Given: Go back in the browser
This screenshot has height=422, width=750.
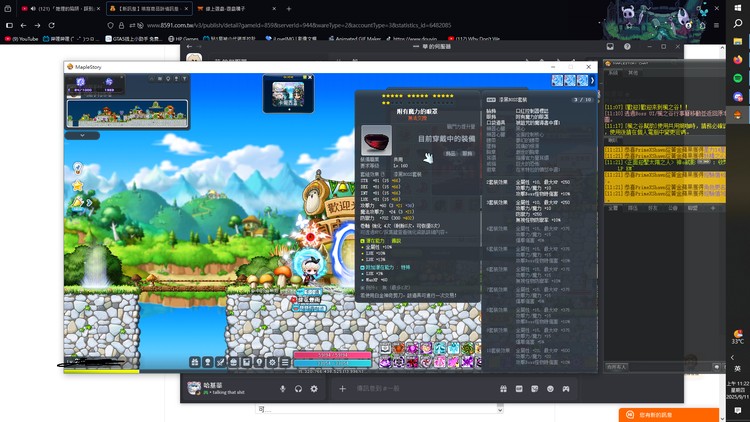Looking at the screenshot, I should tap(23, 25).
